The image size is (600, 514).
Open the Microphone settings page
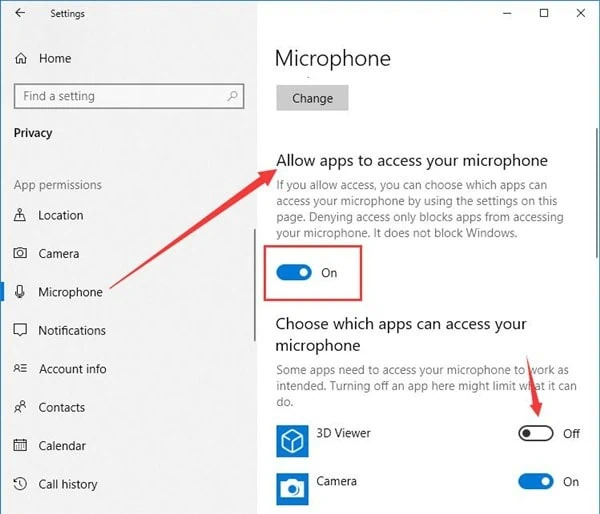click(x=70, y=292)
